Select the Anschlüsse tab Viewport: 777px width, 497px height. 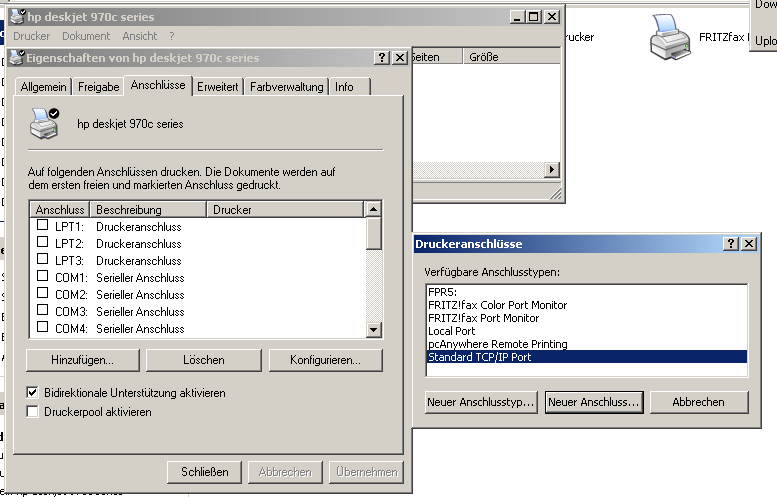pos(158,85)
